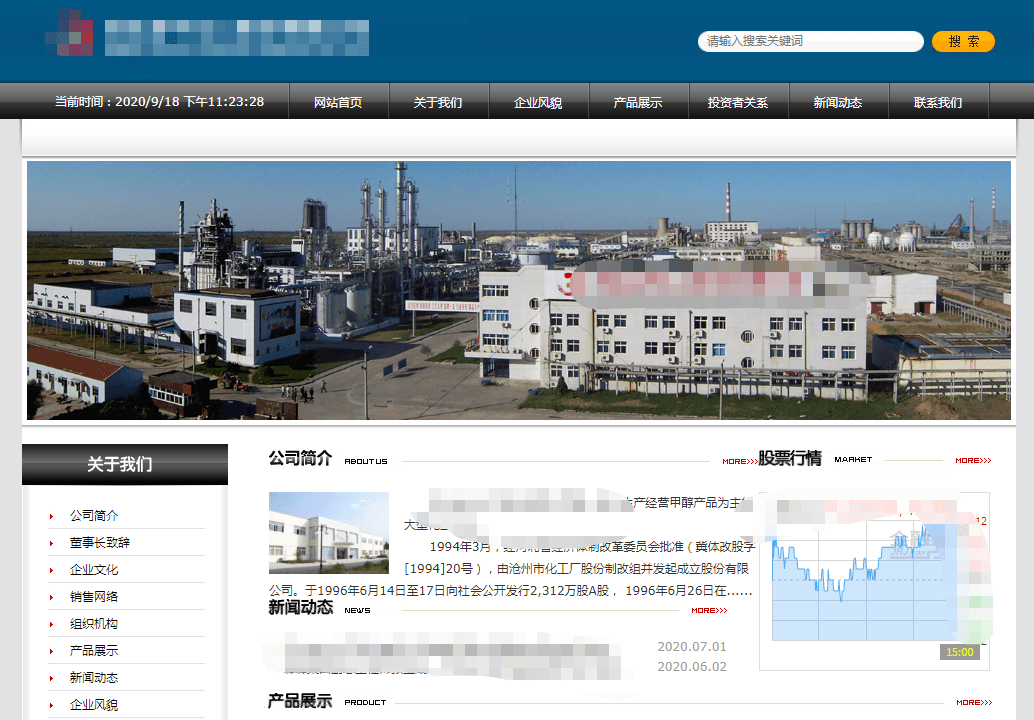Viewport: 1034px width, 720px height.
Task: Open 公司简介 in the left sidebar
Action: [x=94, y=516]
